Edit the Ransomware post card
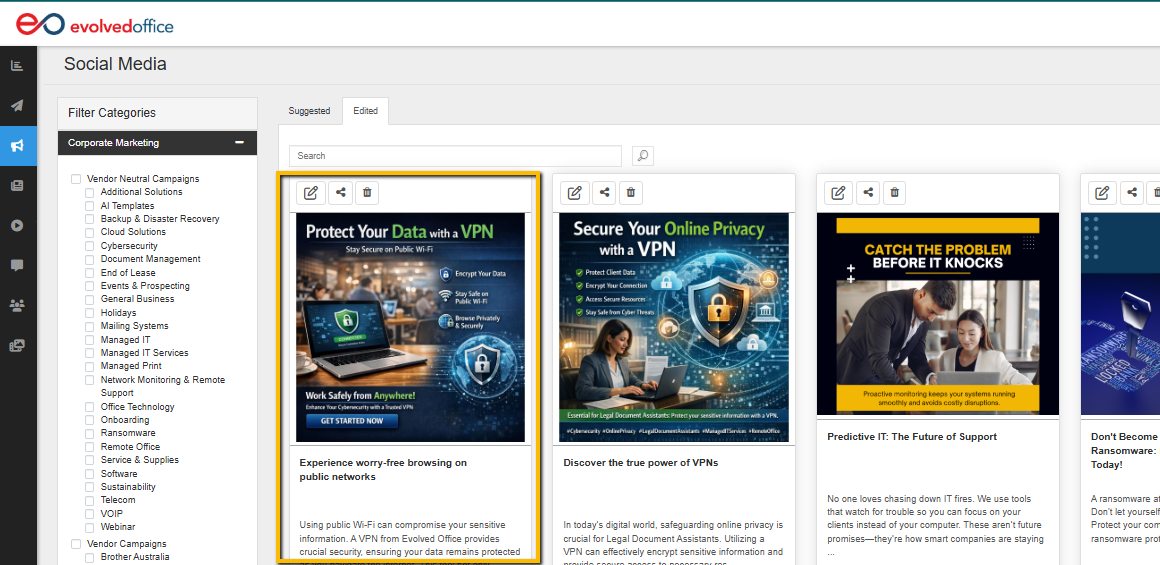The height and width of the screenshot is (565, 1160). tap(1102, 193)
